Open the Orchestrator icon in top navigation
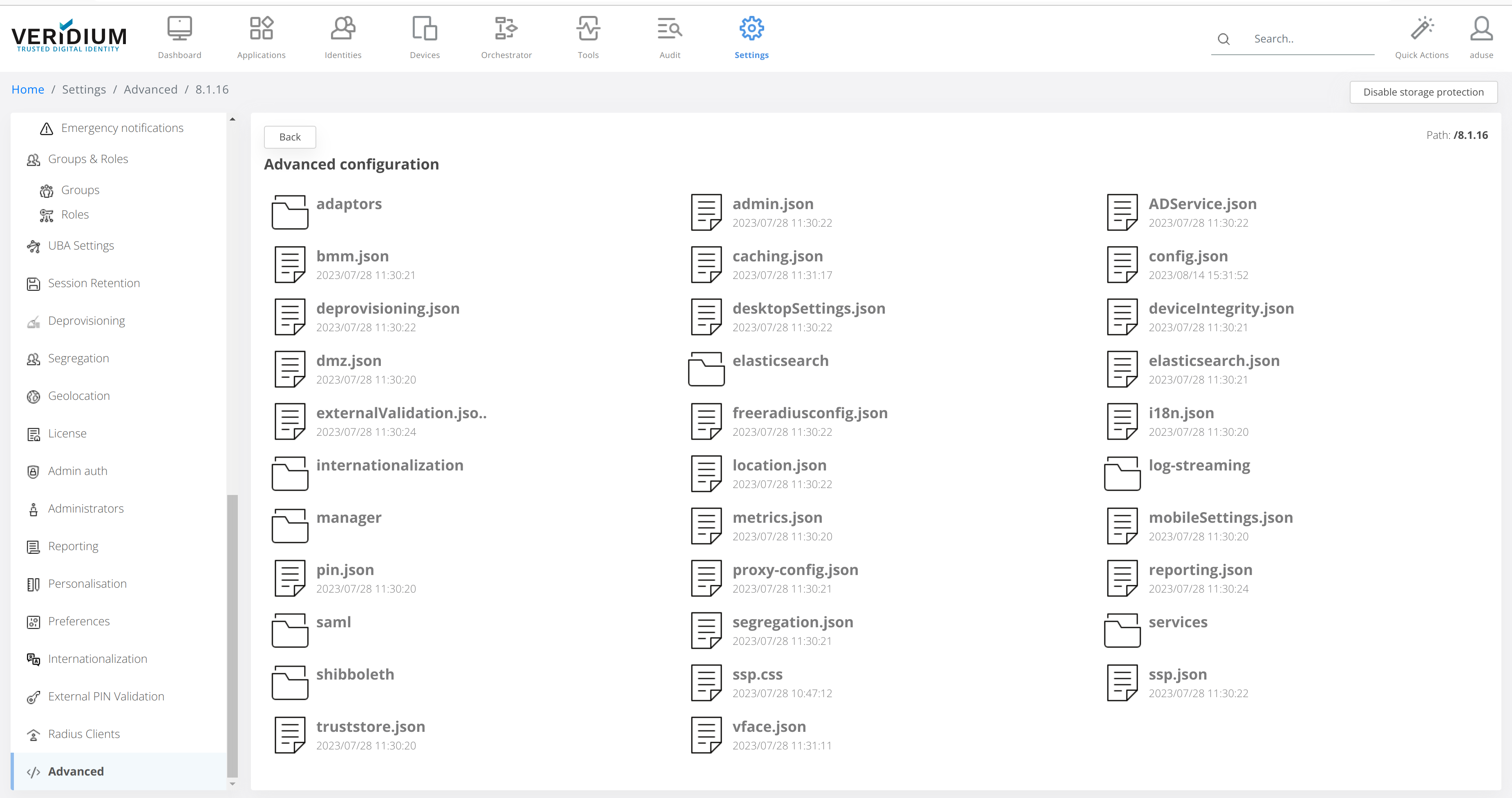 [505, 29]
